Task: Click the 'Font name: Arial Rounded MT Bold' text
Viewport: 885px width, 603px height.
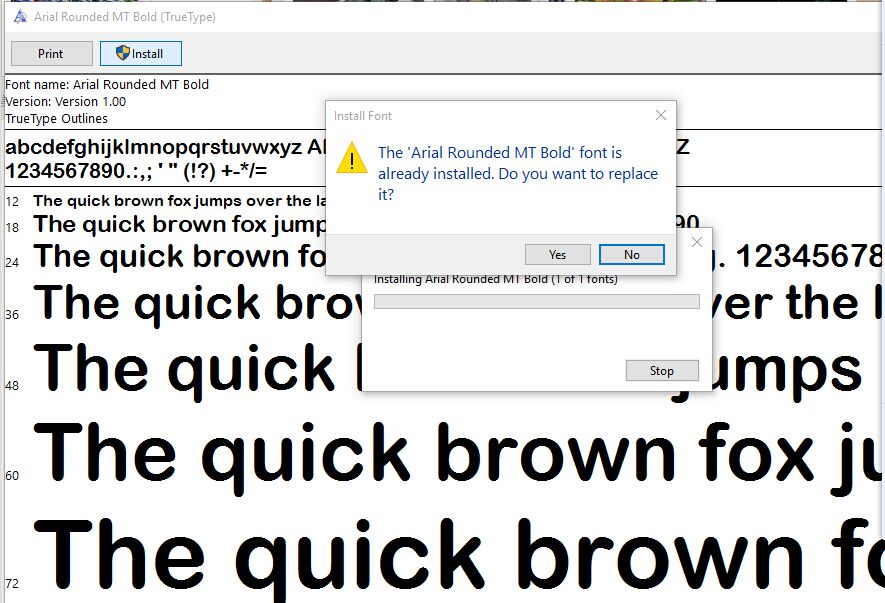Action: tap(107, 85)
